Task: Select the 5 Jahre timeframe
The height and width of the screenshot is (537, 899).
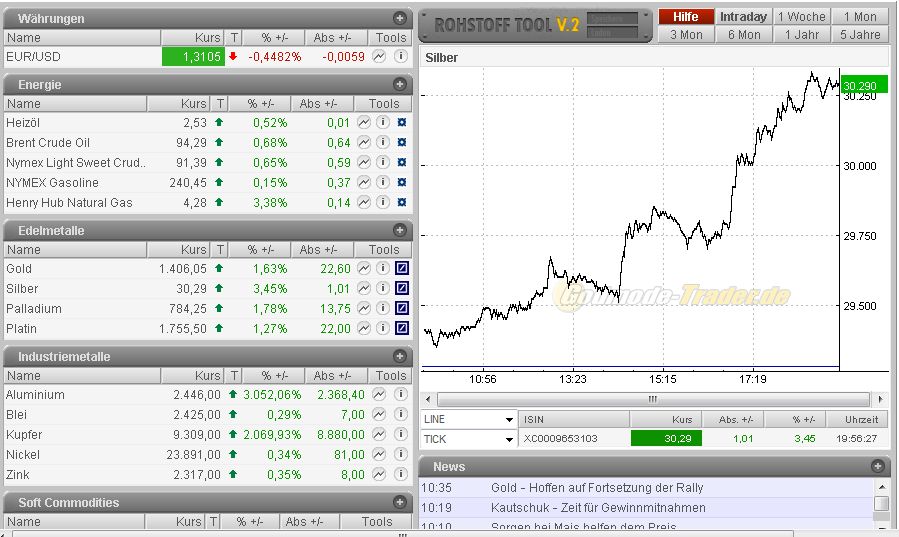Action: (860, 35)
